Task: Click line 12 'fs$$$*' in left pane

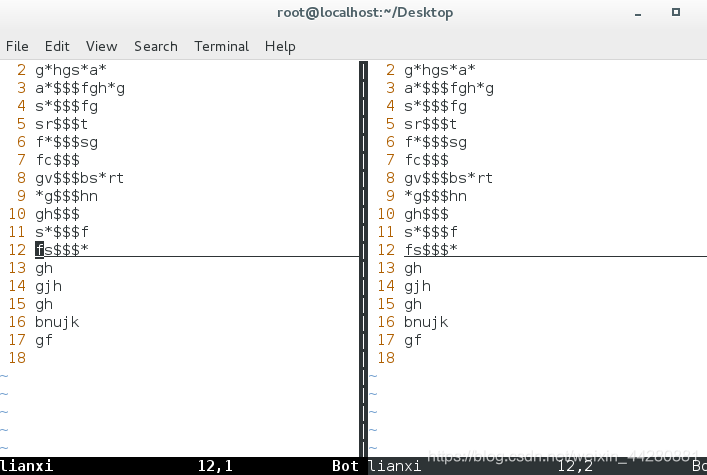Action: (x=62, y=249)
